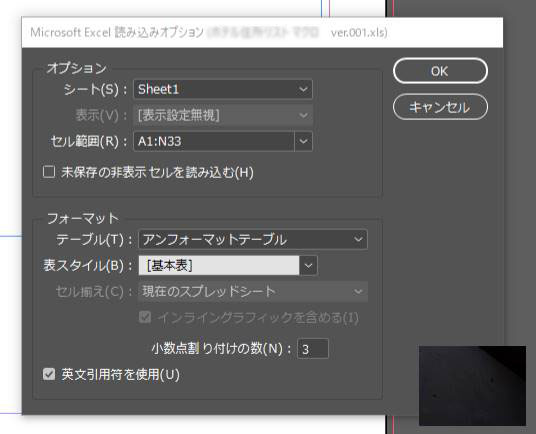This screenshot has width=536, height=434.
Task: Expand the セル範囲(R) dropdown arrow
Action: pos(303,141)
